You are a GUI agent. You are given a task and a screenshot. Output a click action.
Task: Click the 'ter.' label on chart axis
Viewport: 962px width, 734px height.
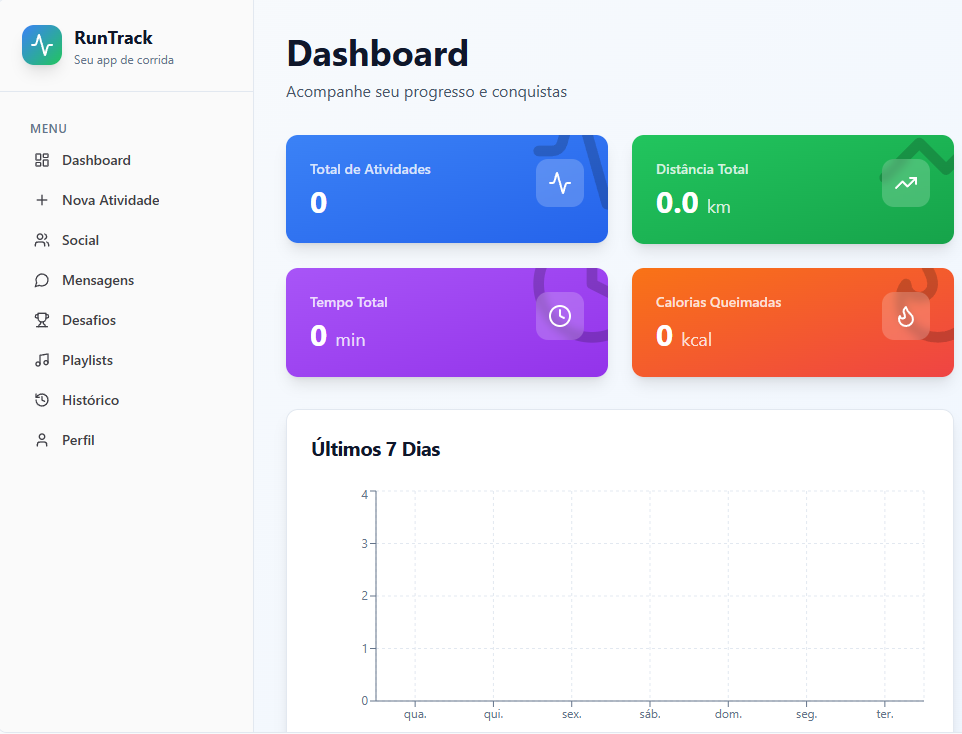[885, 714]
